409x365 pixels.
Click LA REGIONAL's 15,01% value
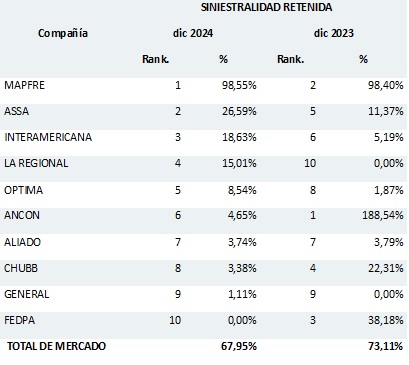click(x=239, y=163)
